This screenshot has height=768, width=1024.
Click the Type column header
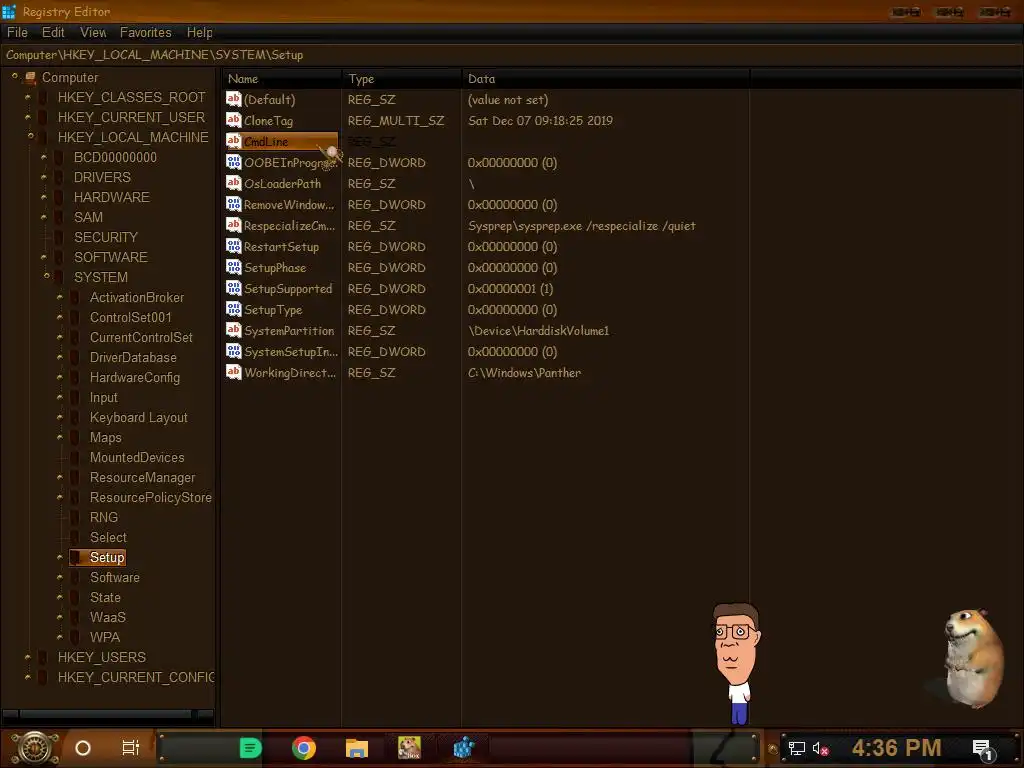point(401,78)
